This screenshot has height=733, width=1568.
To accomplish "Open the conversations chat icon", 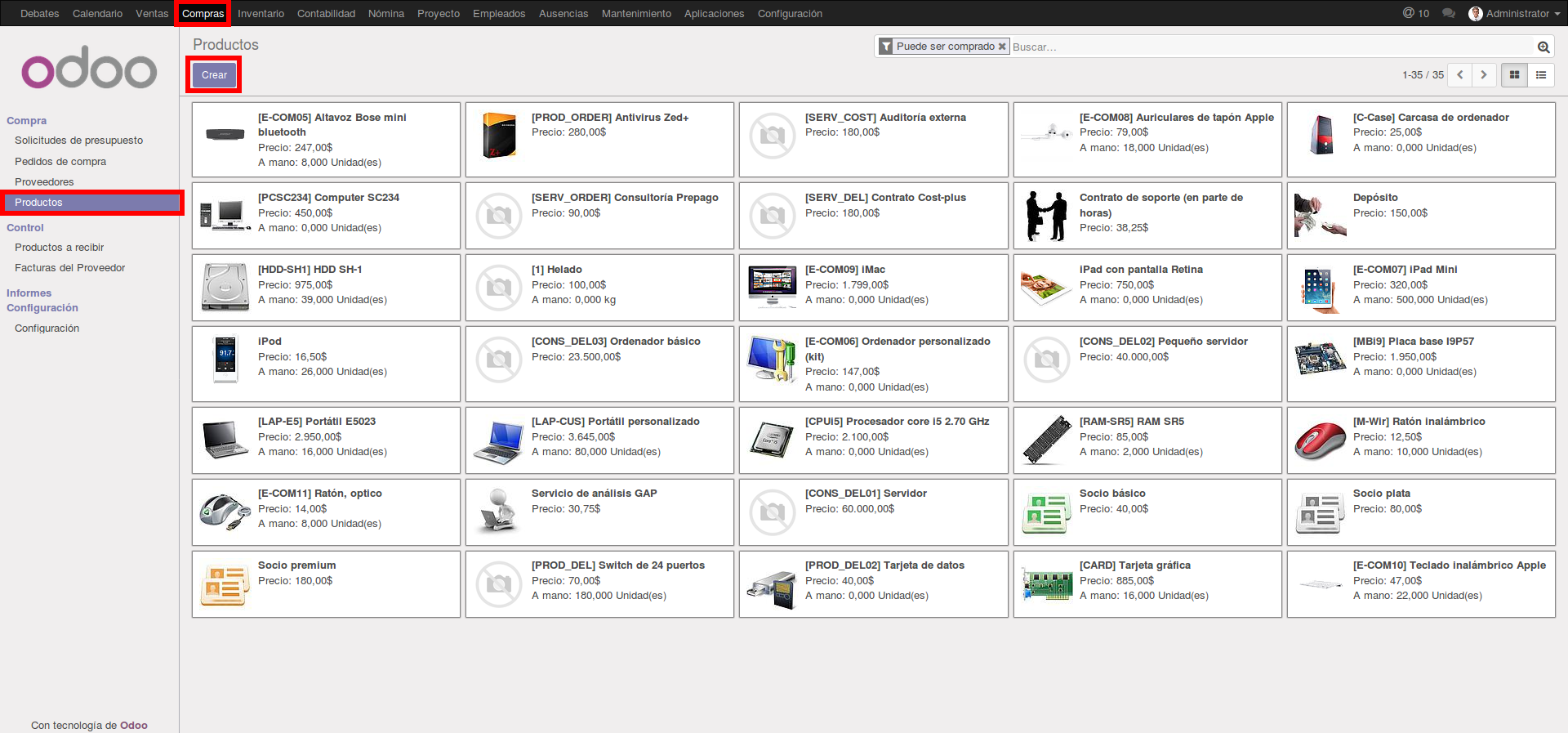I will [x=1449, y=14].
